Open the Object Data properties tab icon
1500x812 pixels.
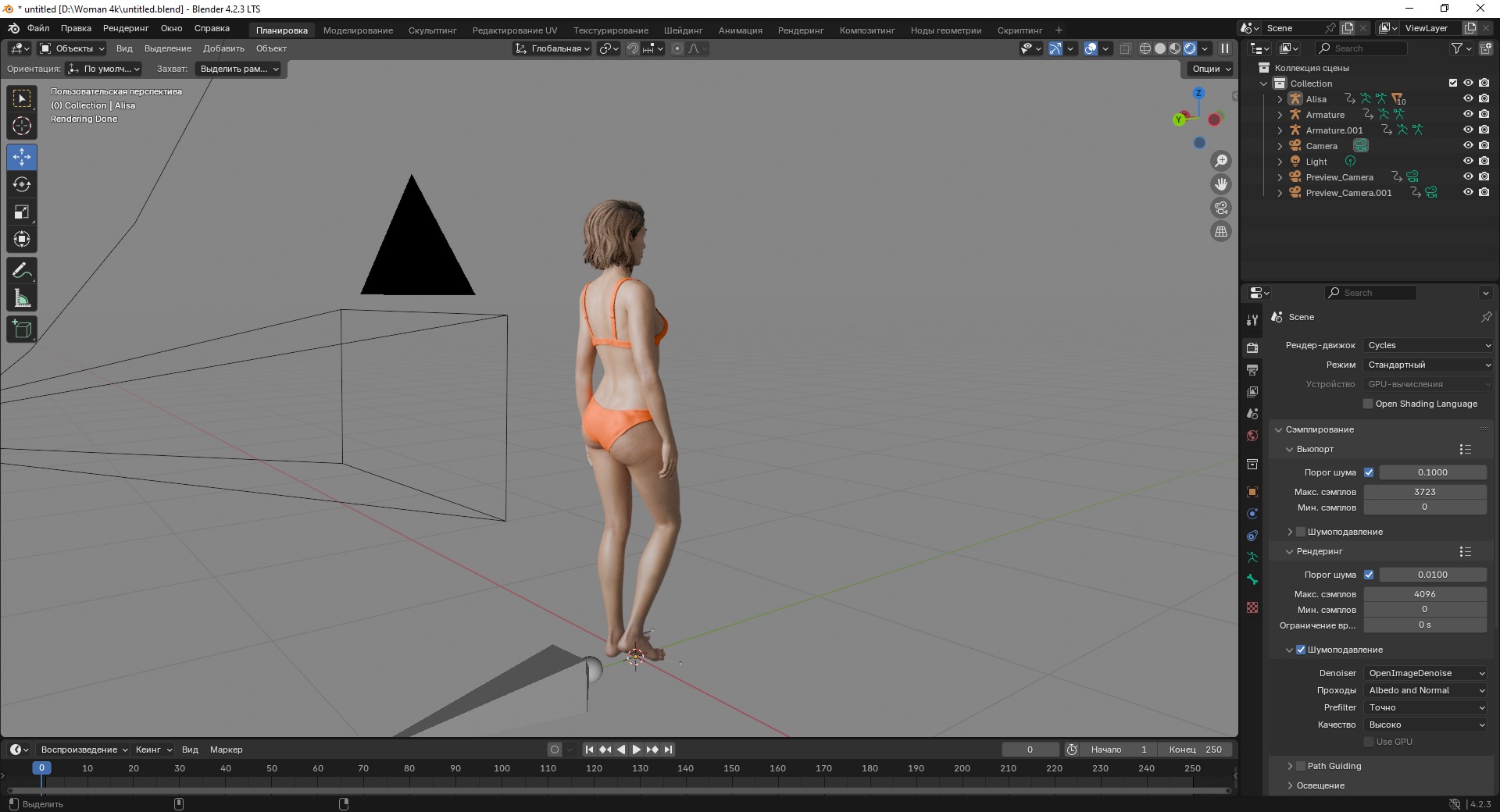click(x=1252, y=557)
